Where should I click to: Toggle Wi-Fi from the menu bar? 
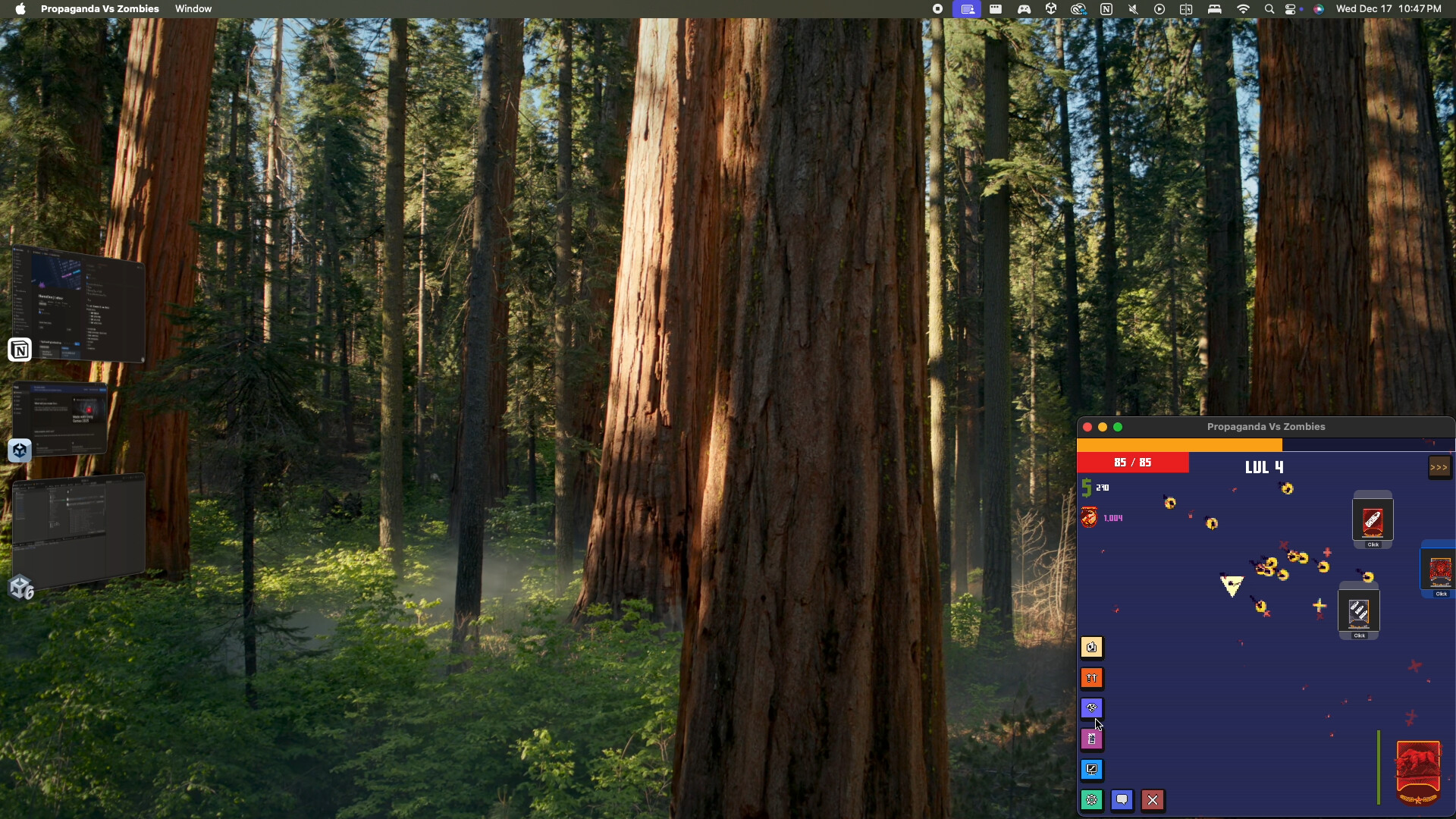[1244, 9]
